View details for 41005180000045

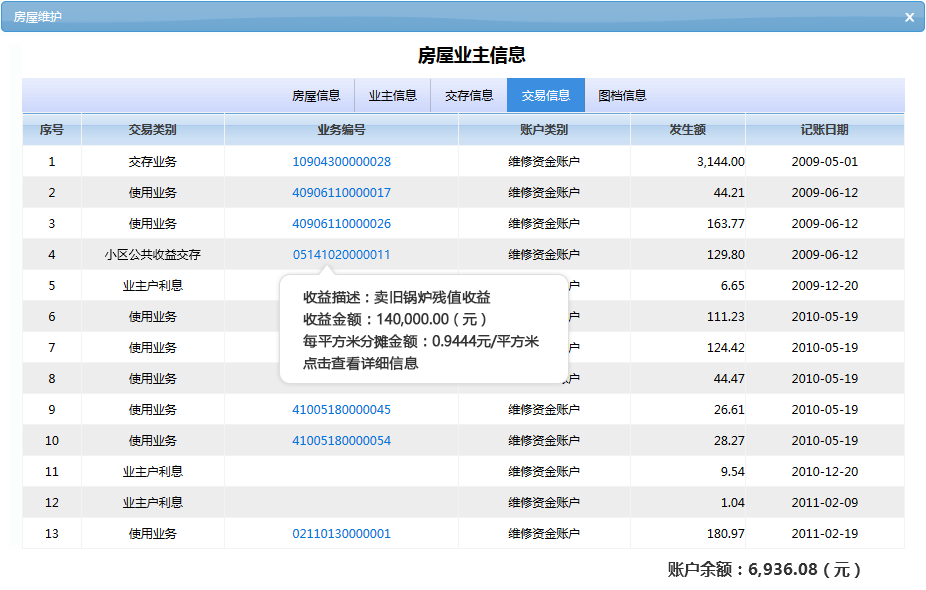(341, 410)
